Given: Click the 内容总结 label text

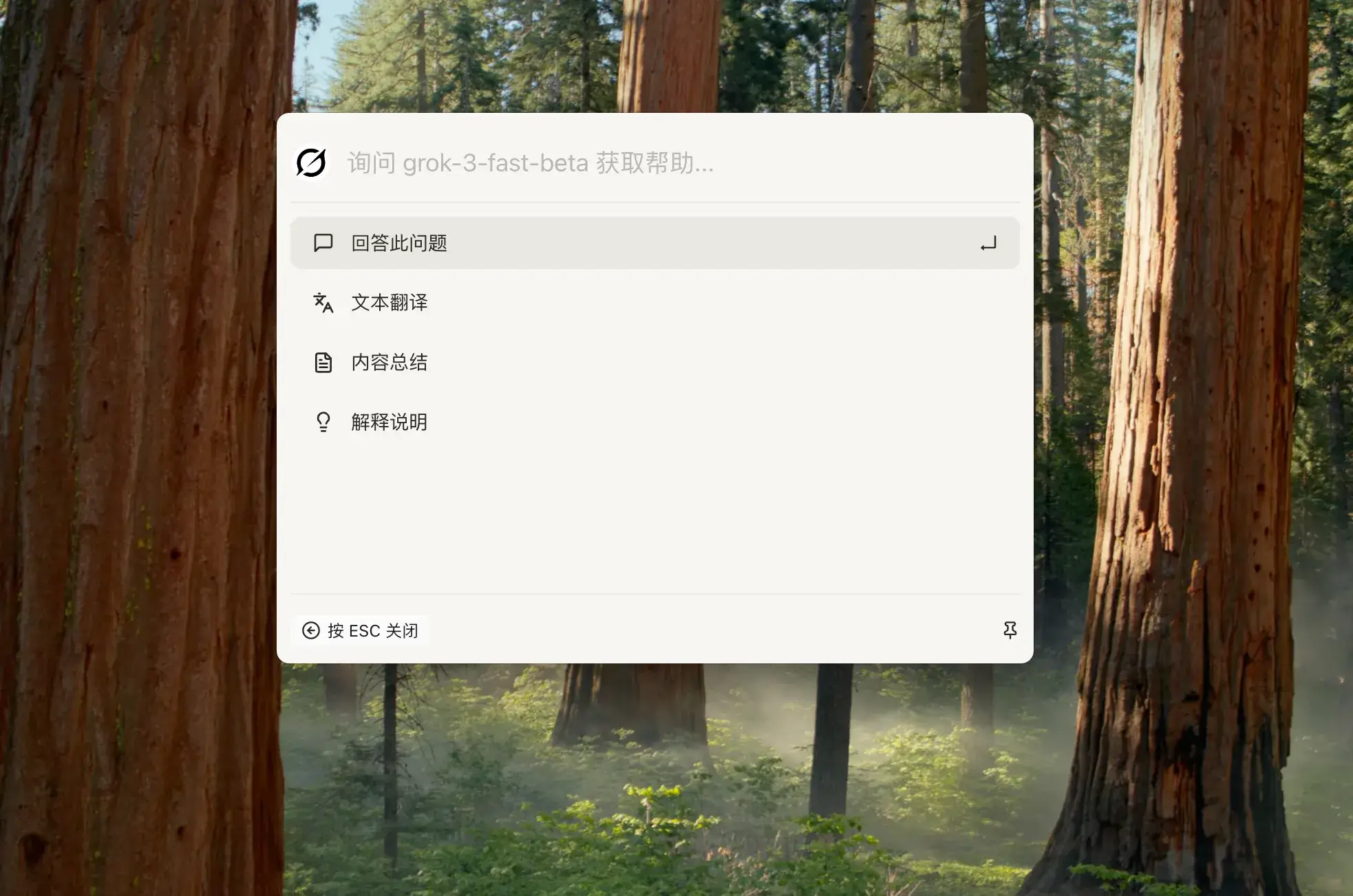Looking at the screenshot, I should (x=390, y=363).
